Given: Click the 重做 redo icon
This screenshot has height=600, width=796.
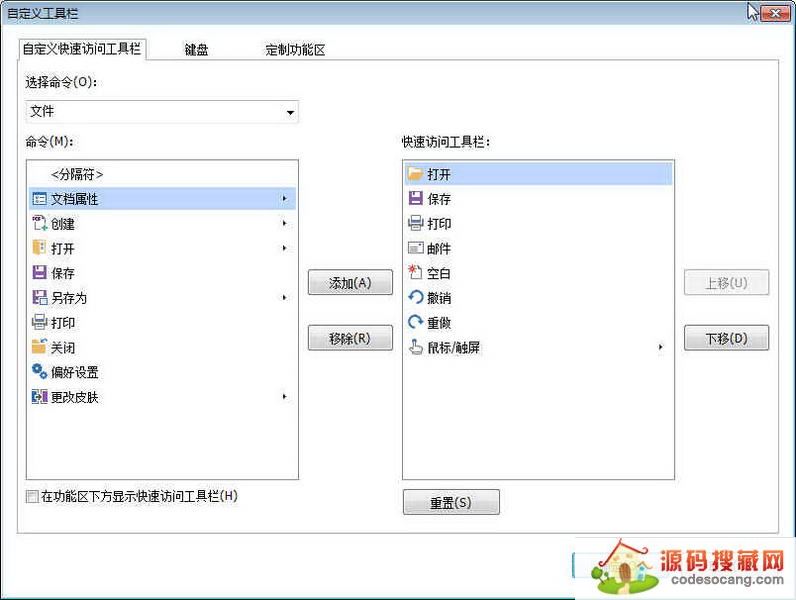Looking at the screenshot, I should pyautogui.click(x=416, y=322).
